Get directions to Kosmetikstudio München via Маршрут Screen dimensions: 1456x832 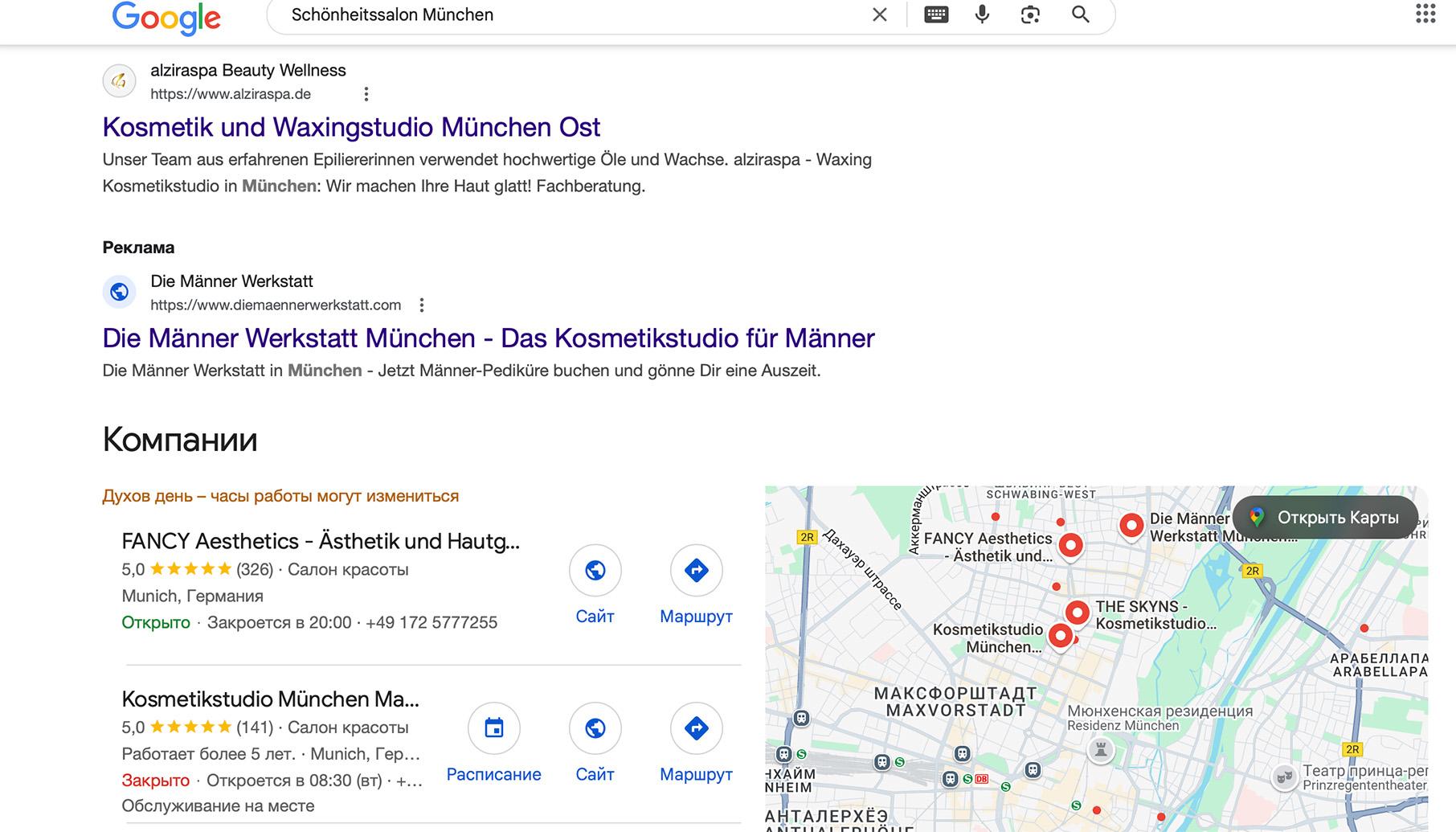(696, 743)
